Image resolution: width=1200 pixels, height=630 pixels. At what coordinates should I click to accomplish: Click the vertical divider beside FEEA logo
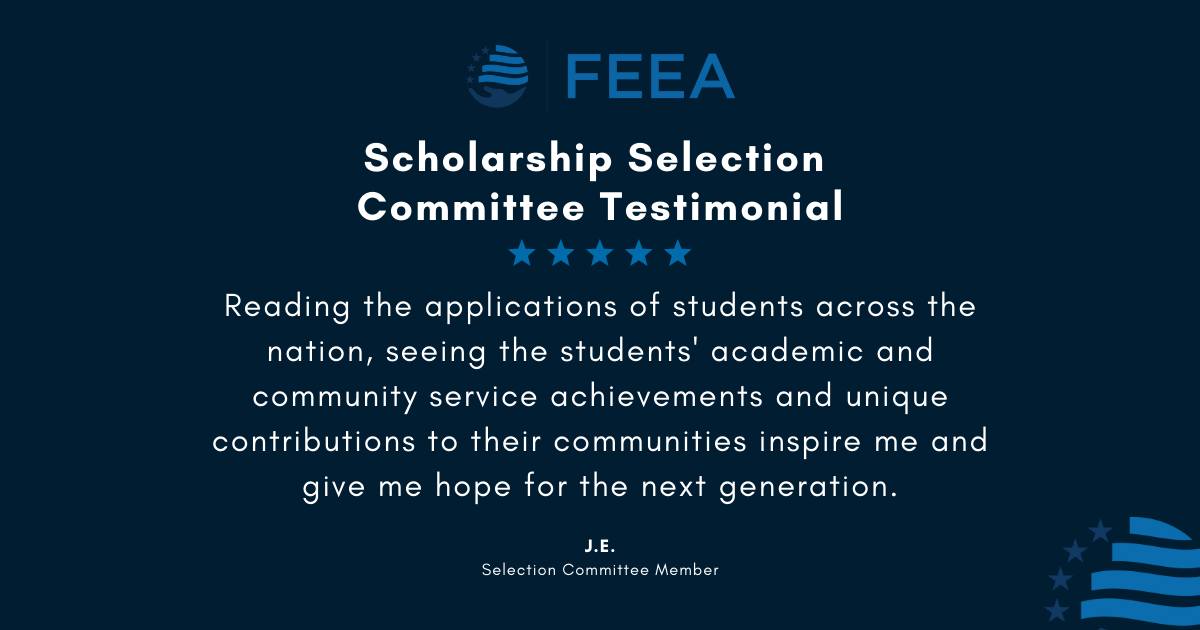[547, 75]
